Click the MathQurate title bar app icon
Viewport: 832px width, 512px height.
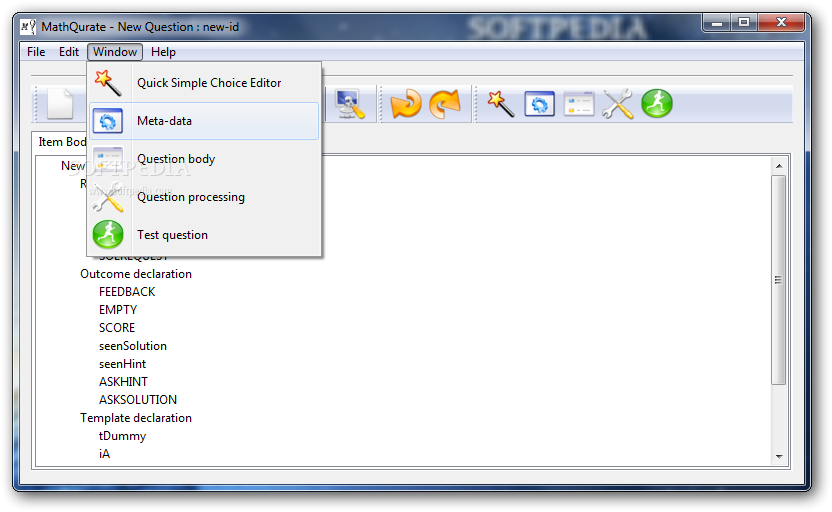(28, 27)
